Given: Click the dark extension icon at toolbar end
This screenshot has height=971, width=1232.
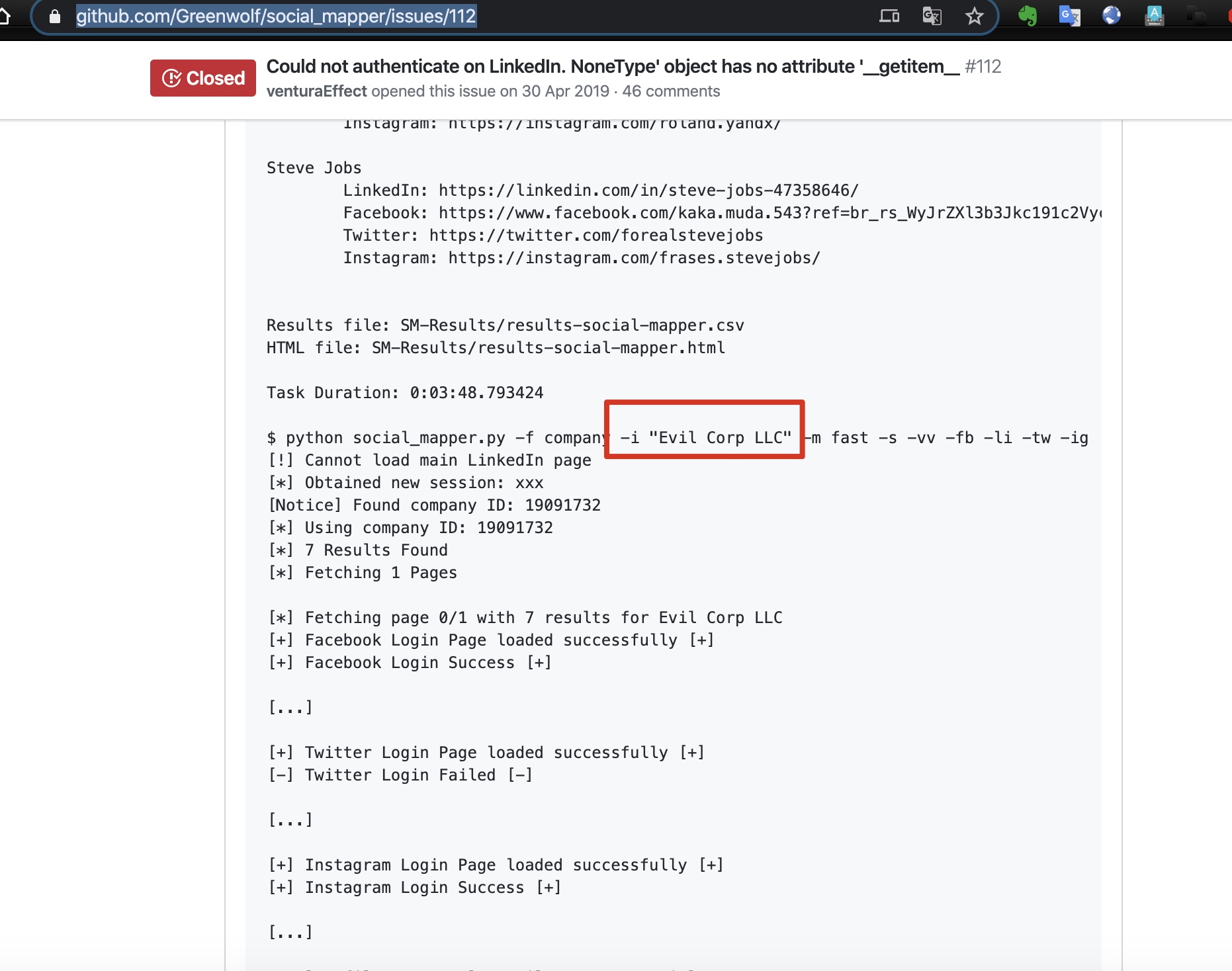Looking at the screenshot, I should tap(1196, 15).
